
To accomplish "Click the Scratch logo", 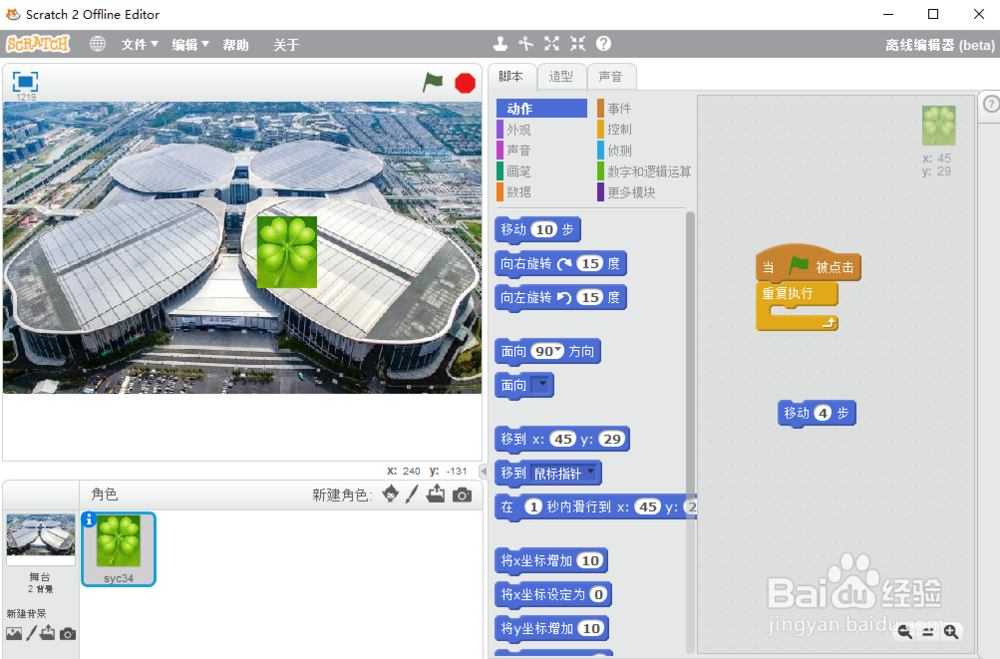I will pyautogui.click(x=38, y=44).
